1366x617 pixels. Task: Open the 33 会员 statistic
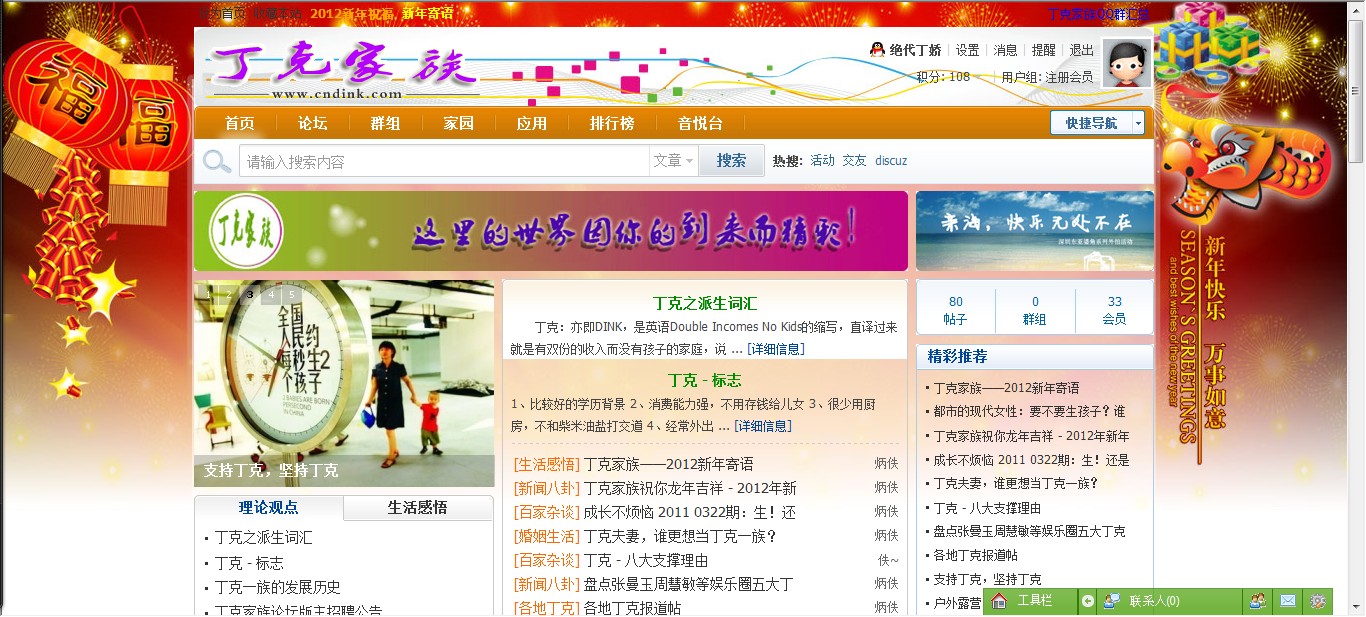point(1114,310)
